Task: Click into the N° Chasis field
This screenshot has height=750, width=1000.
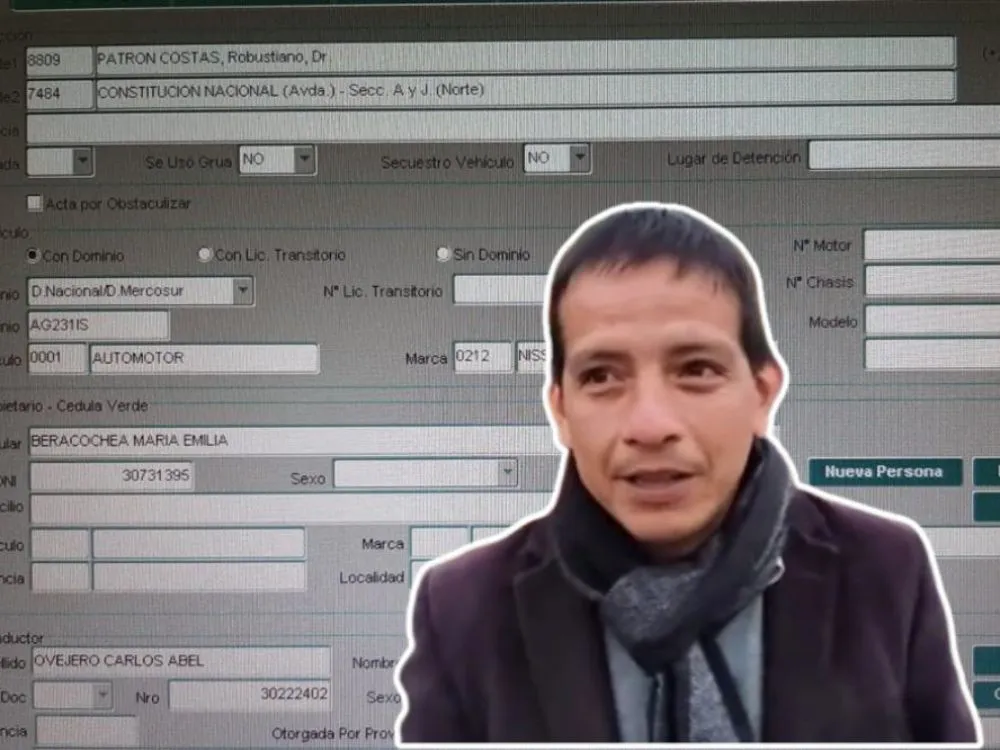Action: [930, 281]
